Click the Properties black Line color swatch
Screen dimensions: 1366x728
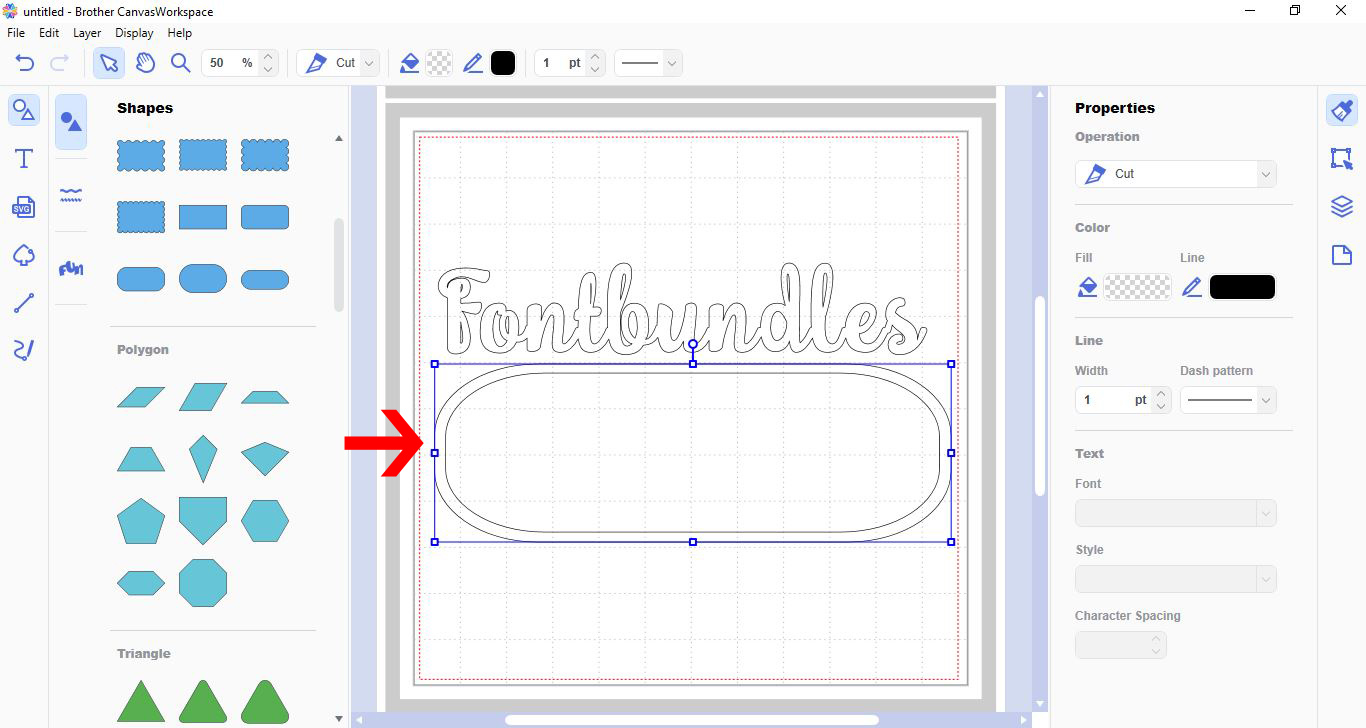click(1243, 287)
